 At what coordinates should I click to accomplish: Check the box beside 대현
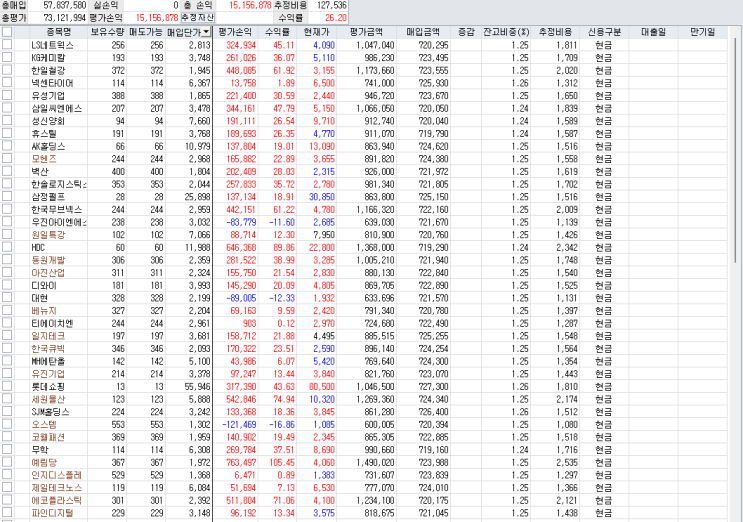coord(7,297)
